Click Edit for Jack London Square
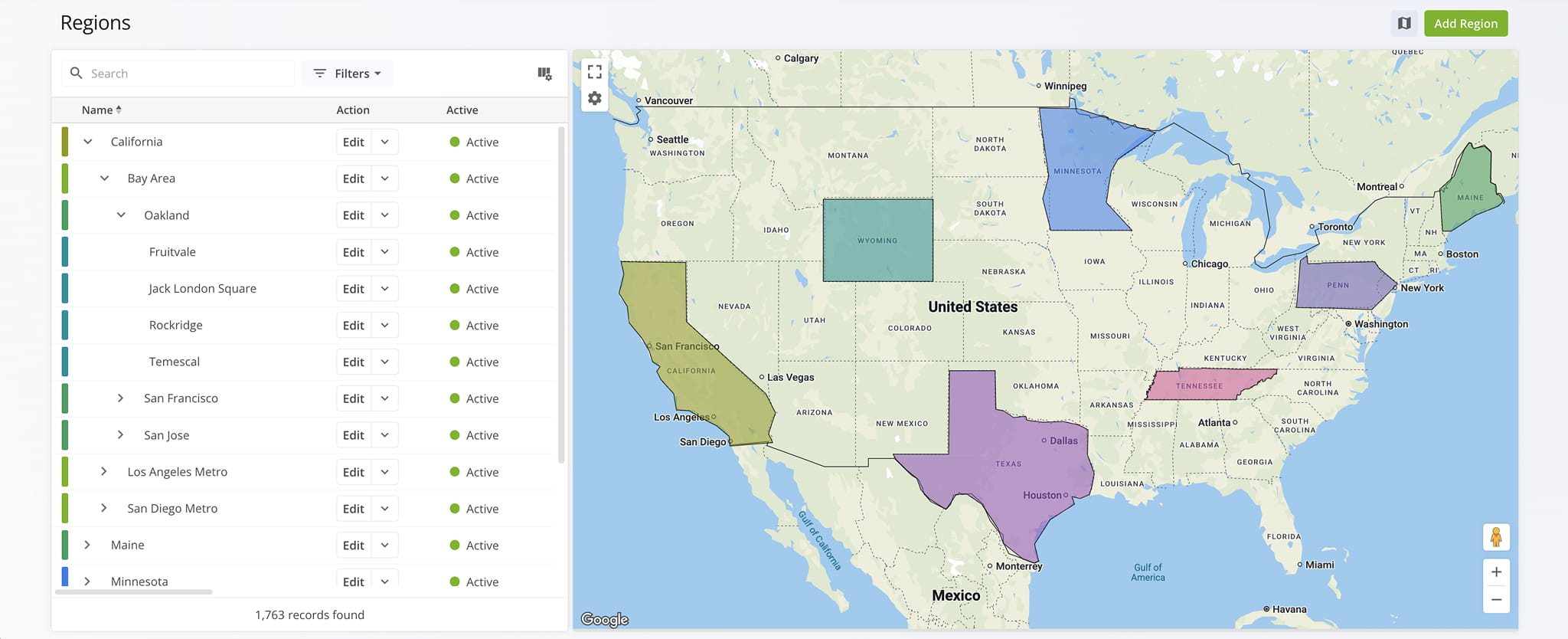This screenshot has height=639, width=1568. click(x=354, y=289)
